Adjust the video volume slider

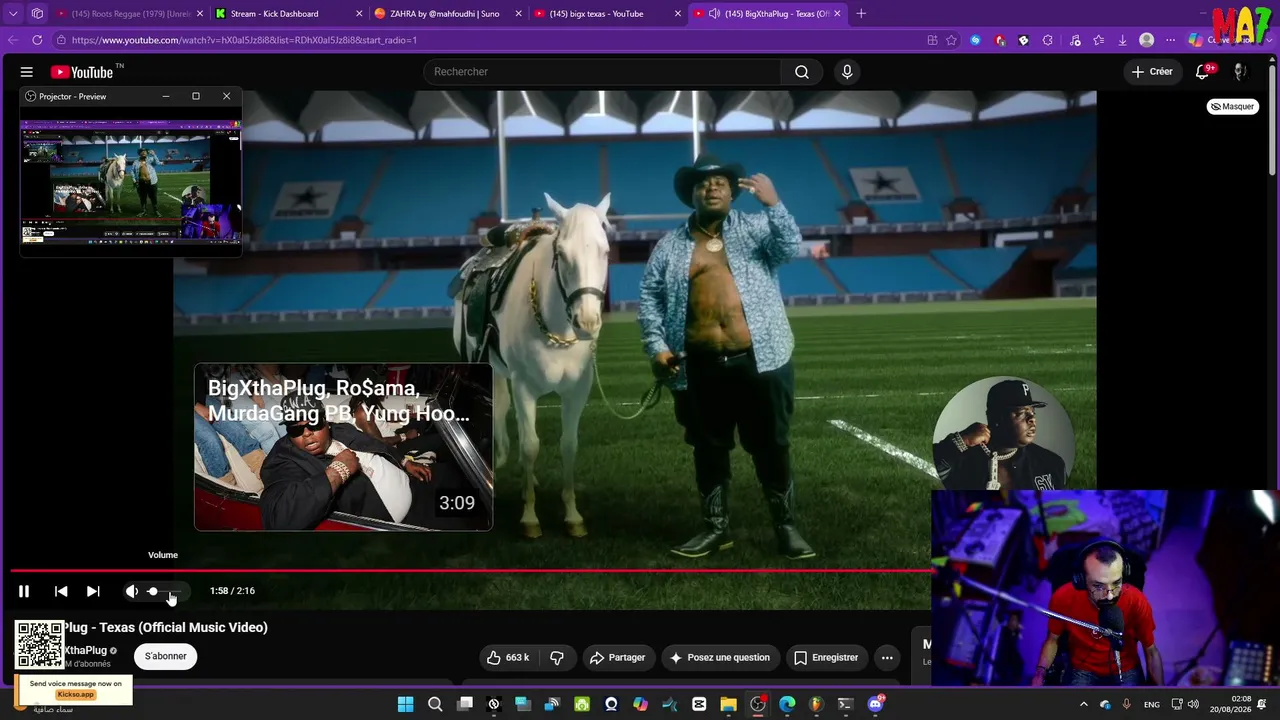pyautogui.click(x=165, y=591)
